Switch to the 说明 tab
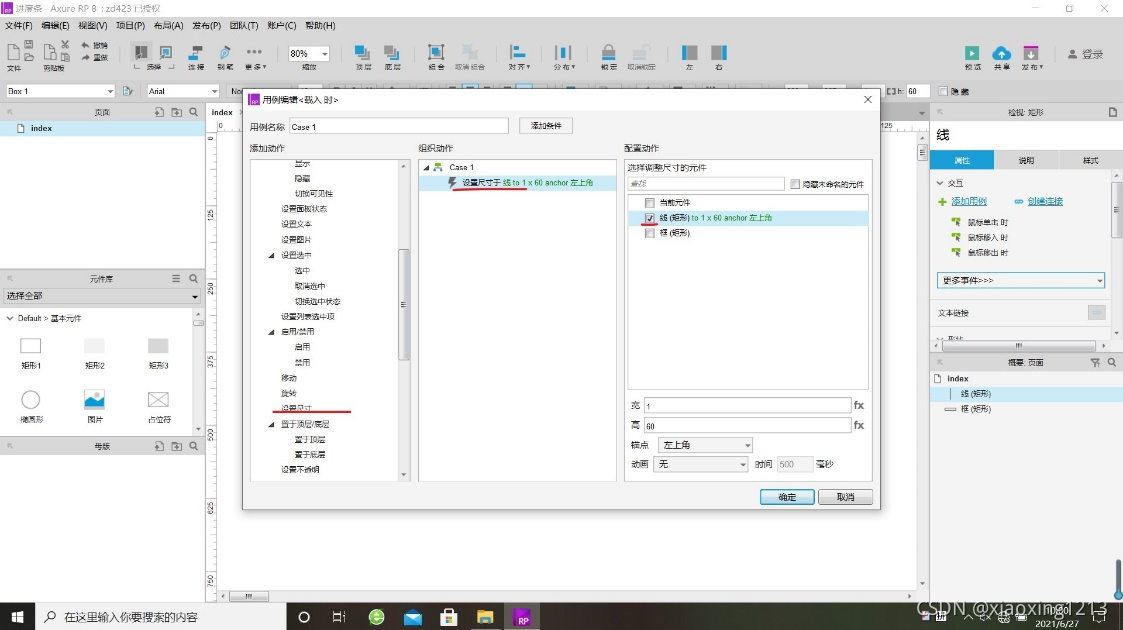Viewport: 1123px width, 630px height. pos(1026,160)
